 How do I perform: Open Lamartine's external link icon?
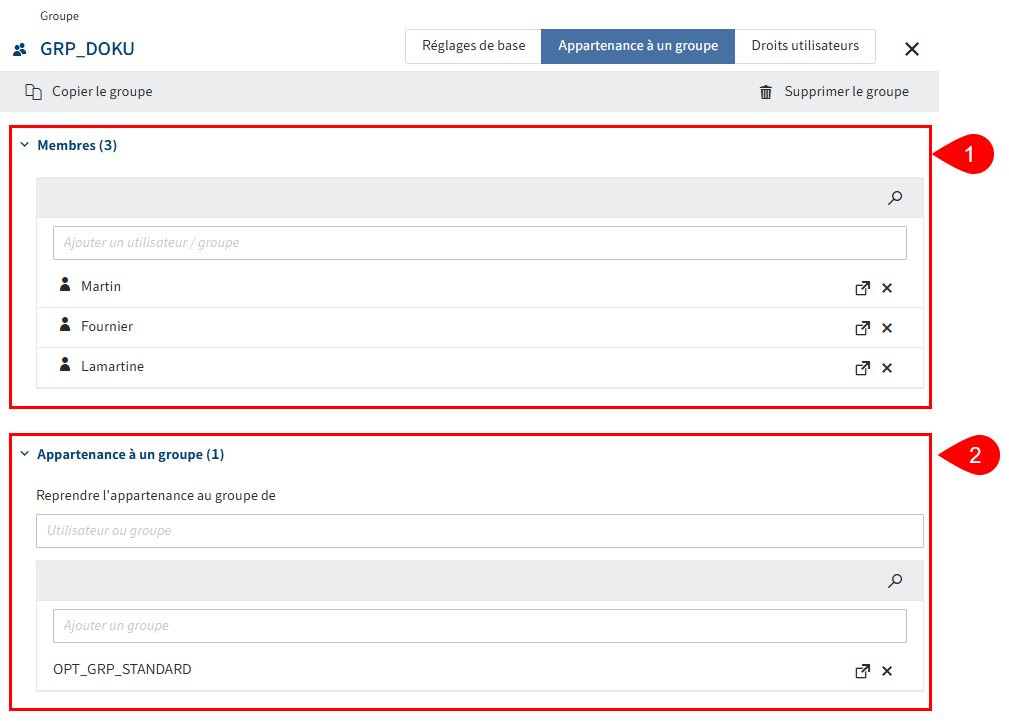pos(862,368)
